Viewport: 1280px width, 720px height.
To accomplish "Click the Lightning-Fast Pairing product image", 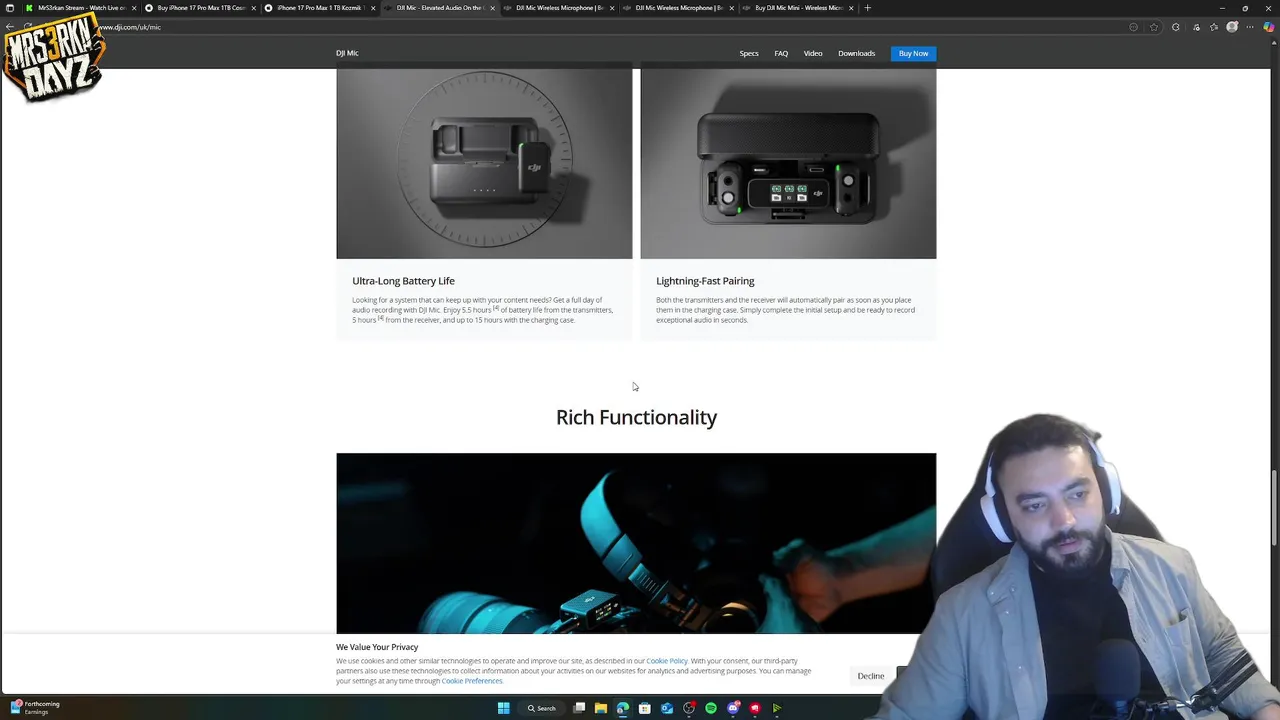I will [788, 163].
